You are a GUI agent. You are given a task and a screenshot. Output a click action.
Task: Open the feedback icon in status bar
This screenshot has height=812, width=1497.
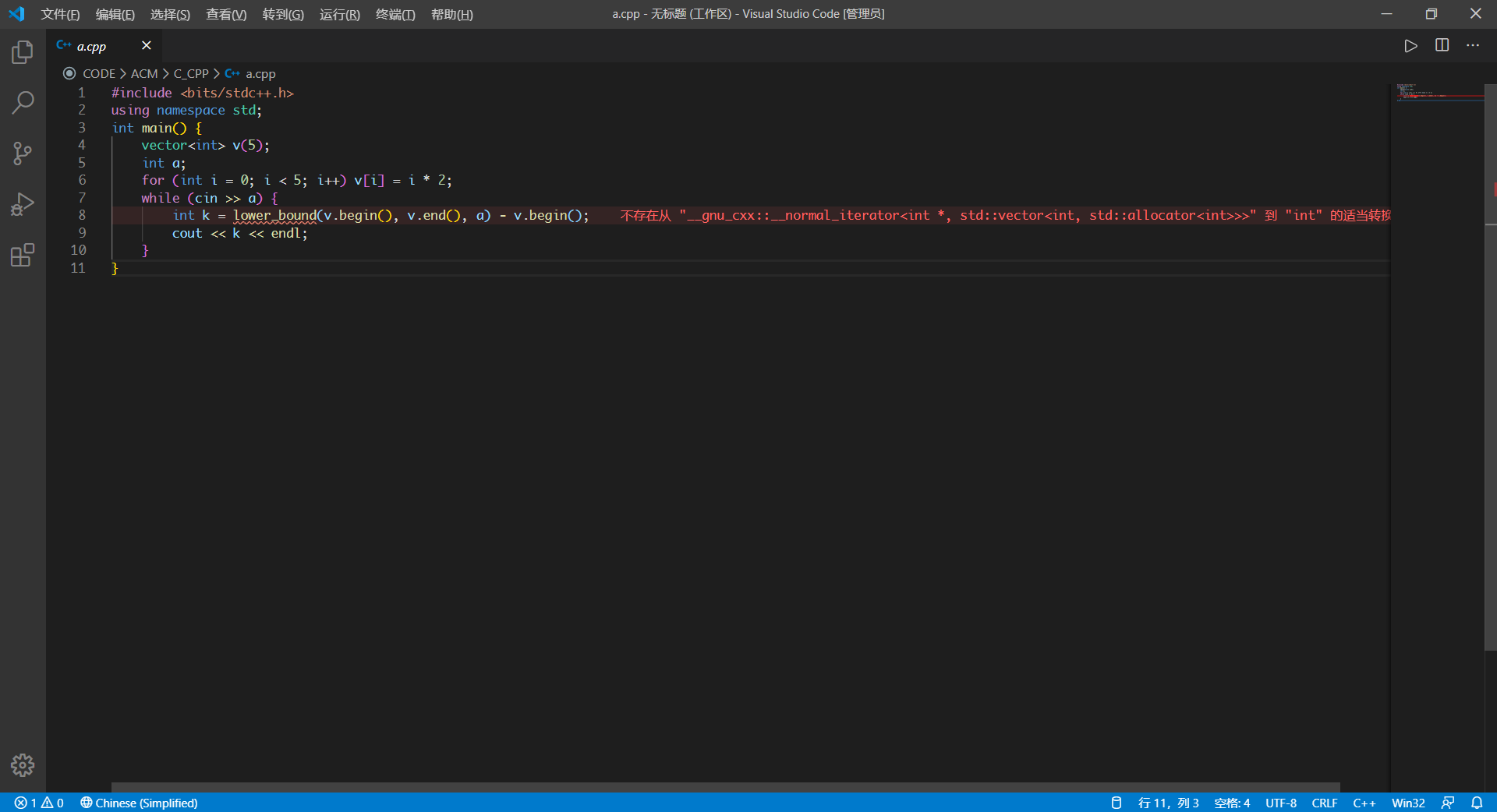(x=1448, y=803)
